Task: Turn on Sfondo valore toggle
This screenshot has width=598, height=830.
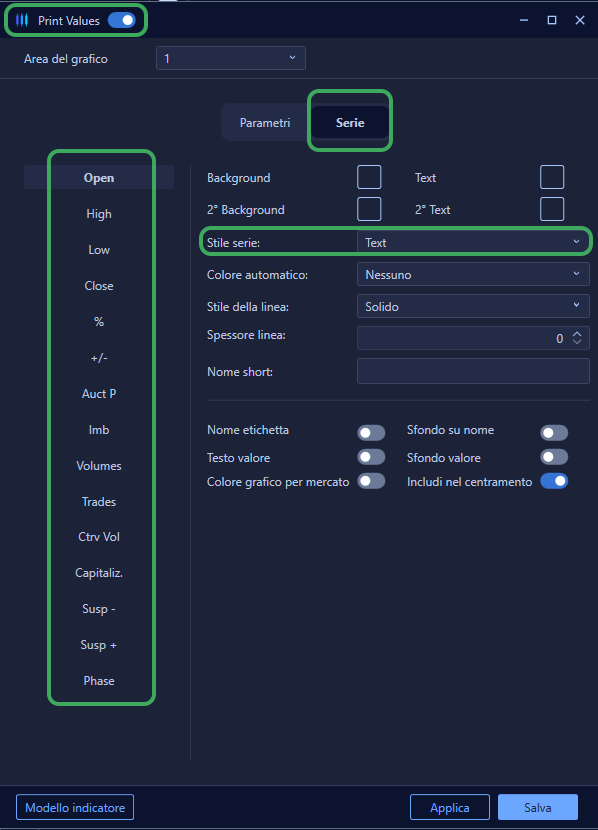Action: pos(554,456)
